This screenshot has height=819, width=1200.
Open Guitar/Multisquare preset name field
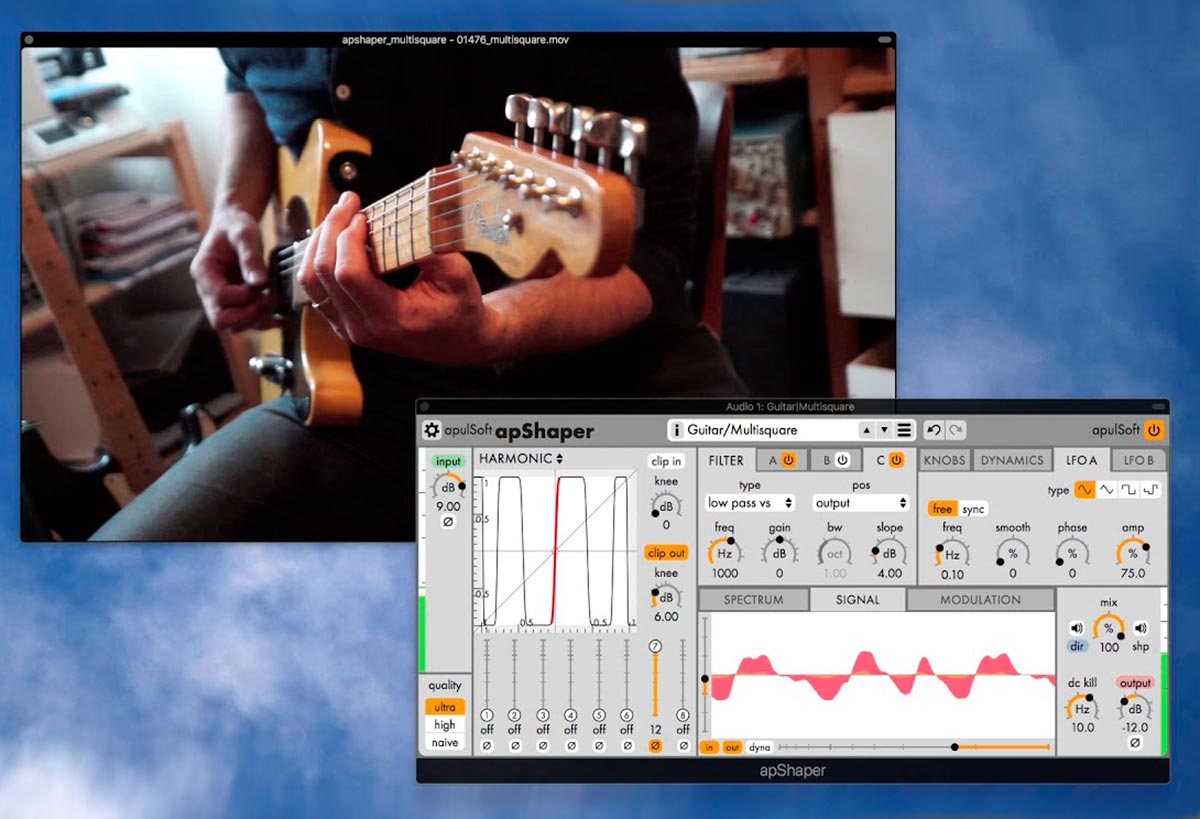[770, 430]
